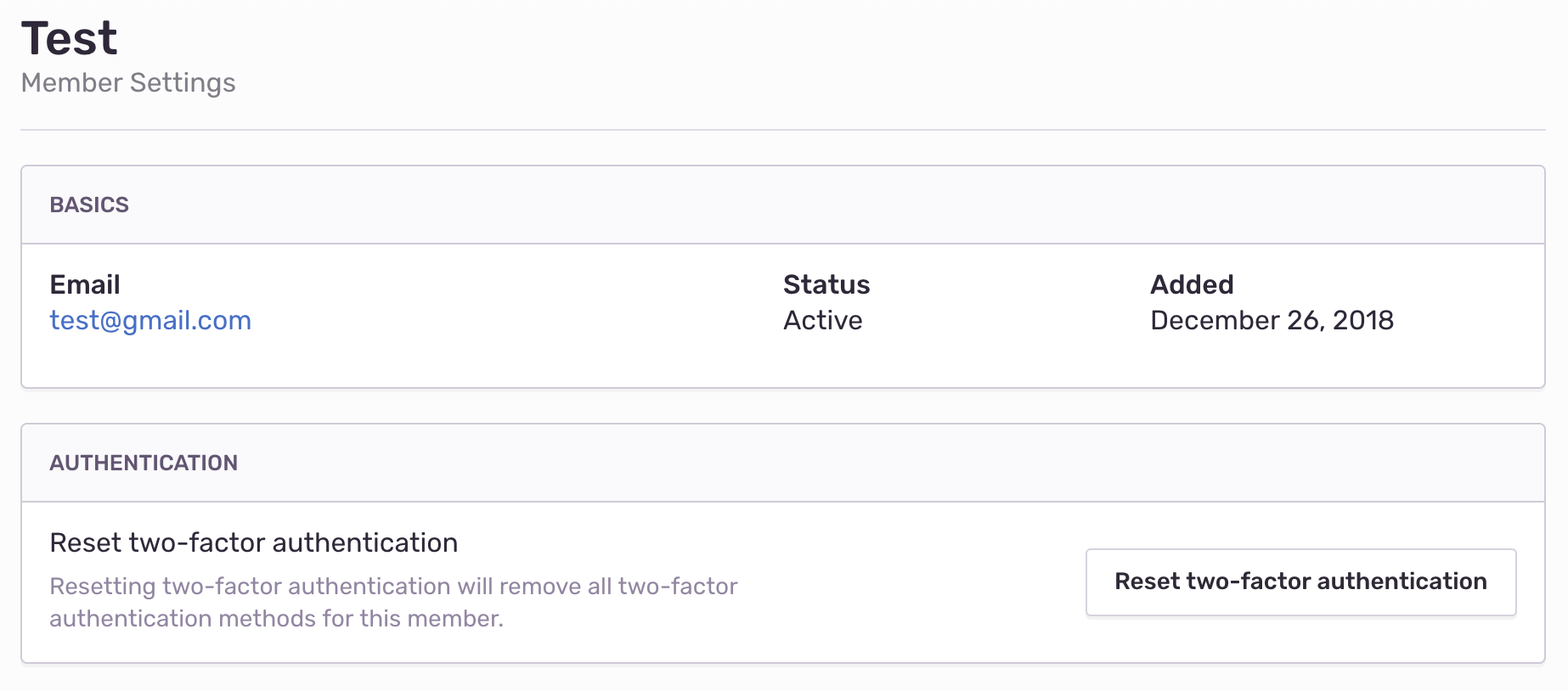The height and width of the screenshot is (691, 1568).
Task: Click blank area right of AUTHENTICATION header
Action: (849, 463)
